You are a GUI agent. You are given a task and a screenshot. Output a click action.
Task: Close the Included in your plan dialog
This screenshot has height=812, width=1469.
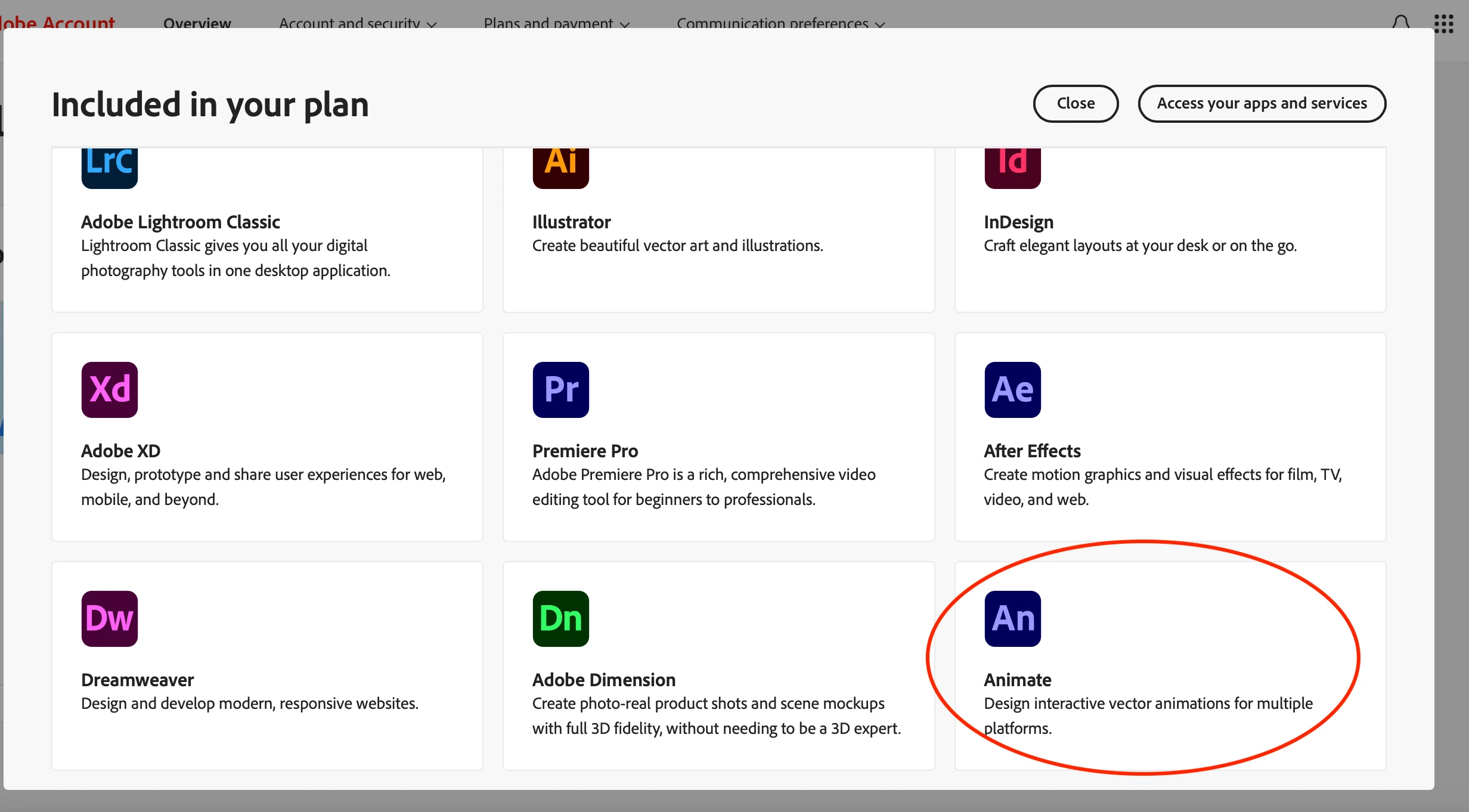1076,104
